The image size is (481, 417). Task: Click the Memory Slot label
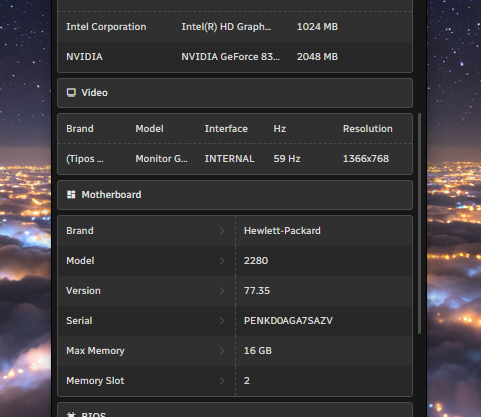95,381
